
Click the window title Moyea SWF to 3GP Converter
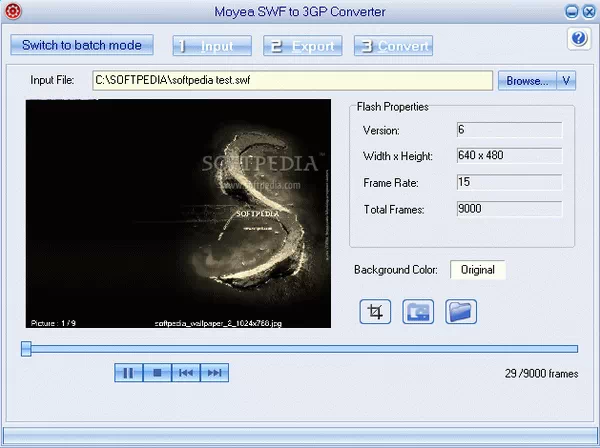point(300,12)
